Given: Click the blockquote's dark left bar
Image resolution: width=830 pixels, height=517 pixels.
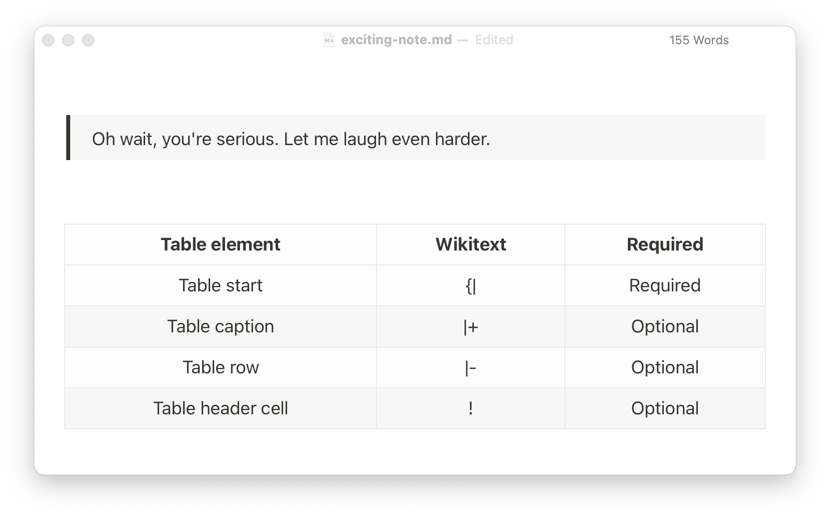Looking at the screenshot, I should [x=68, y=138].
